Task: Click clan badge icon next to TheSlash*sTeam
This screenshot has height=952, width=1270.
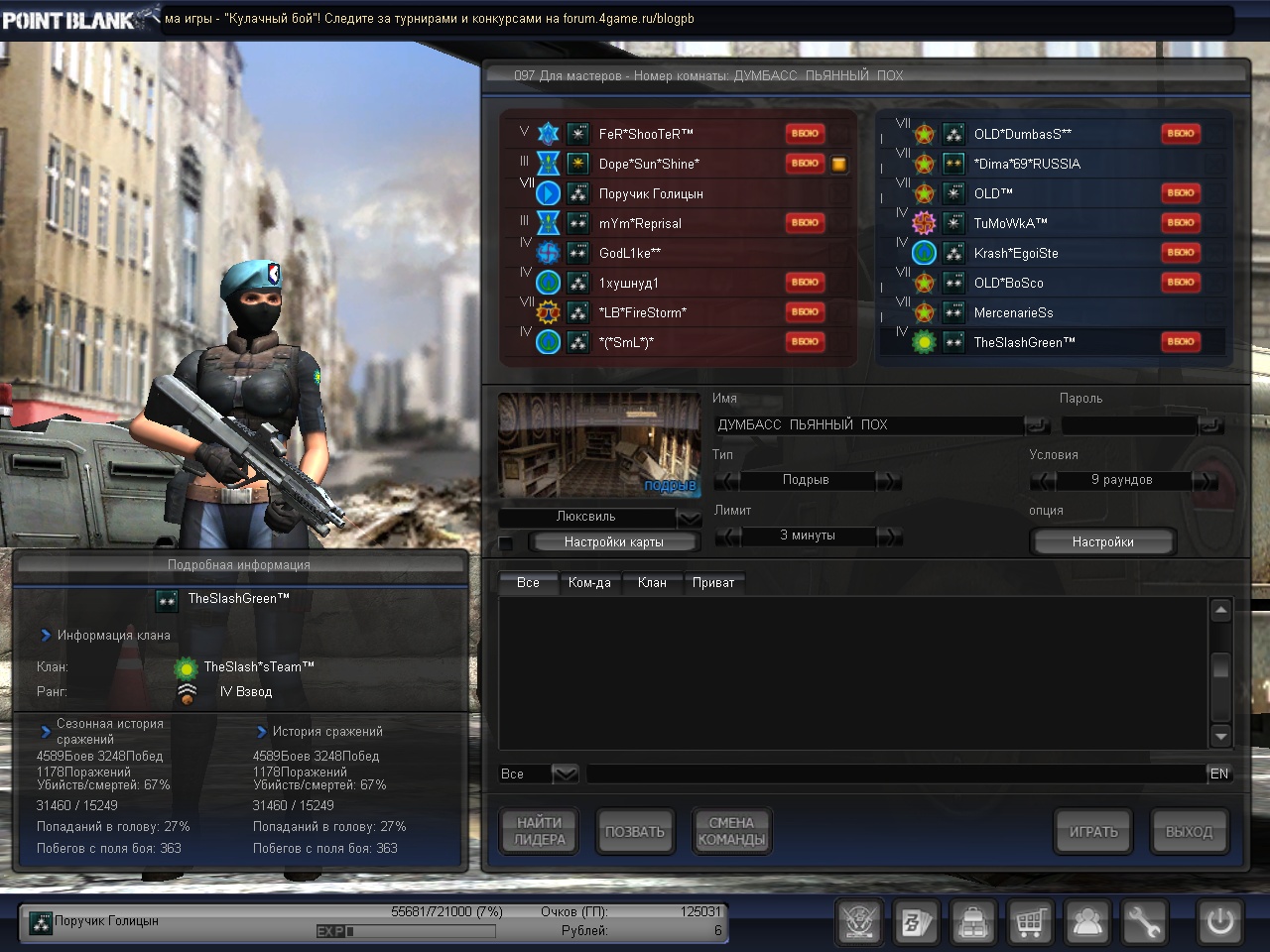Action: pyautogui.click(x=186, y=667)
